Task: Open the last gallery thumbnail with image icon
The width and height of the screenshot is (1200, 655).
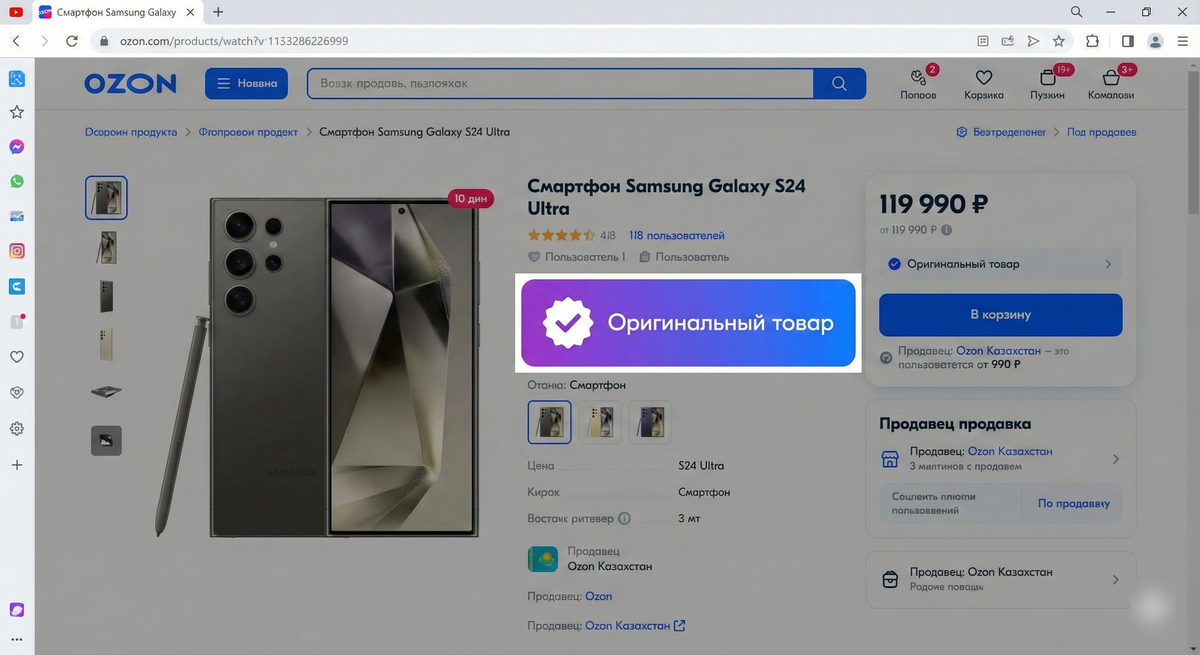Action: coord(106,440)
